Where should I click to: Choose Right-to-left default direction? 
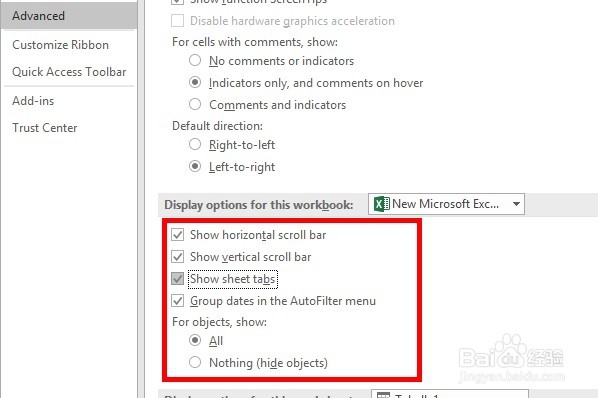(x=195, y=144)
